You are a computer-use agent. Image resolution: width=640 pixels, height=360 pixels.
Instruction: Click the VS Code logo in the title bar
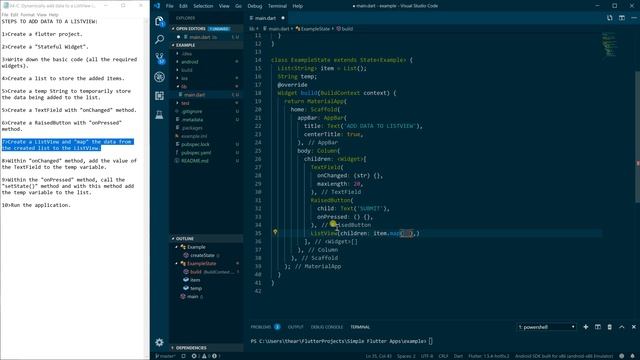click(157, 6)
